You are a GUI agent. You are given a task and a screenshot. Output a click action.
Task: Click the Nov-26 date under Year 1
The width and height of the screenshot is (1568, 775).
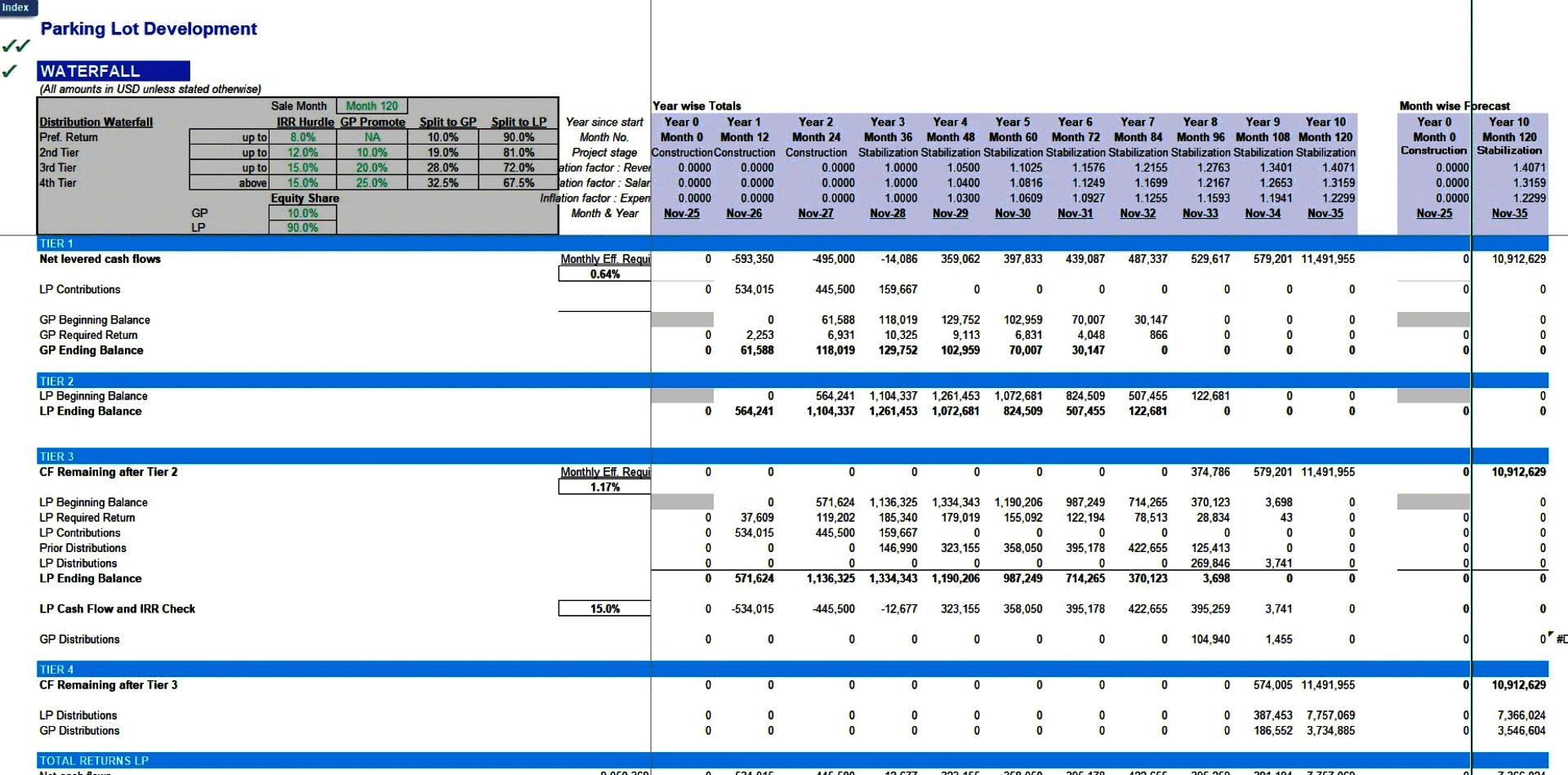743,213
